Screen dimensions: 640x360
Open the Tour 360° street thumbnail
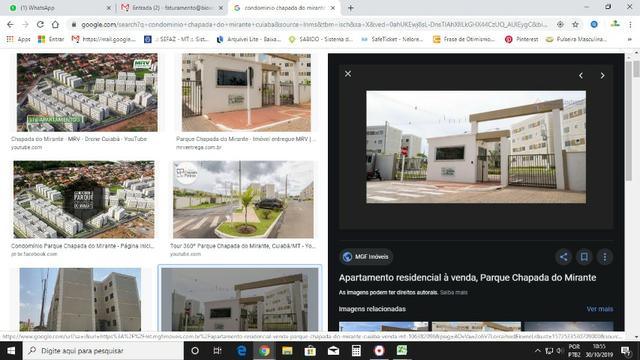coord(243,199)
